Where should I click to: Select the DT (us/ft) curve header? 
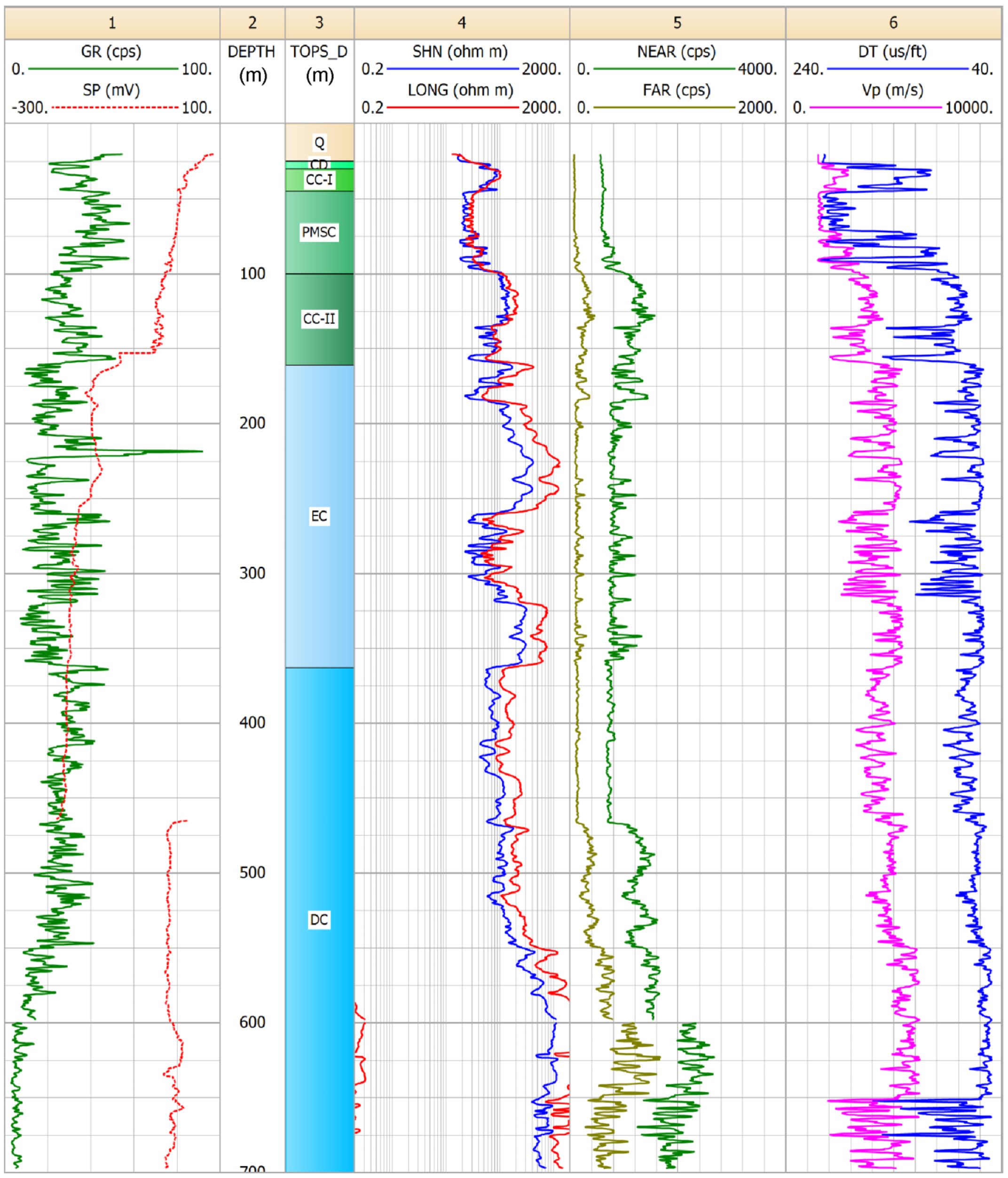tap(892, 52)
